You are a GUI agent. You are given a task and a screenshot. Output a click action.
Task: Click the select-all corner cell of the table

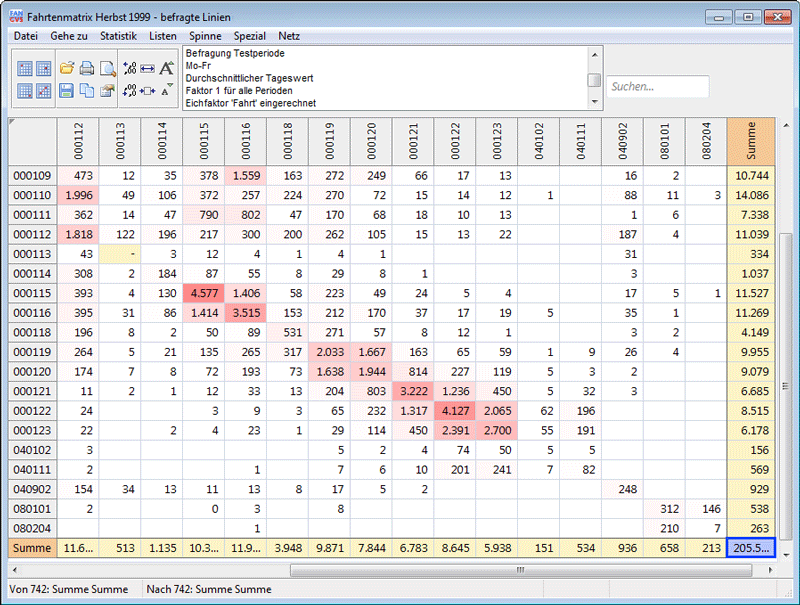click(33, 142)
